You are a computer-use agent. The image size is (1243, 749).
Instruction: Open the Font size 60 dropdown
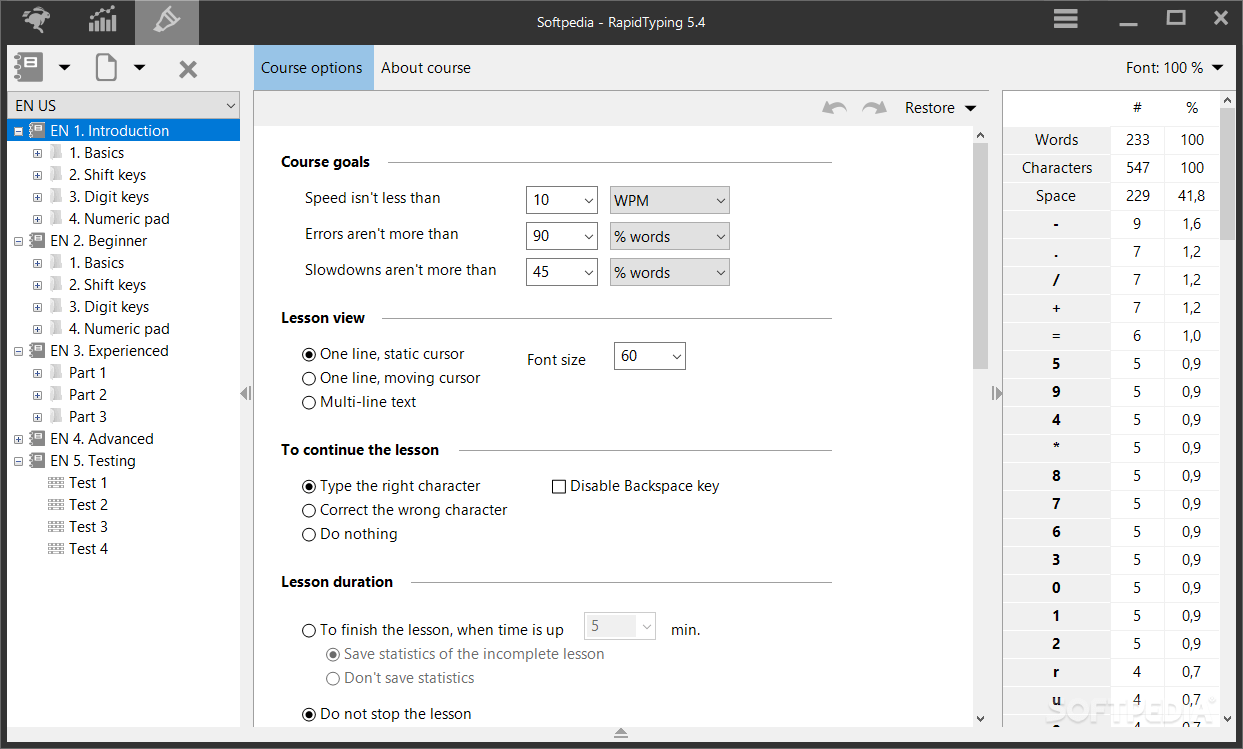[x=649, y=356]
